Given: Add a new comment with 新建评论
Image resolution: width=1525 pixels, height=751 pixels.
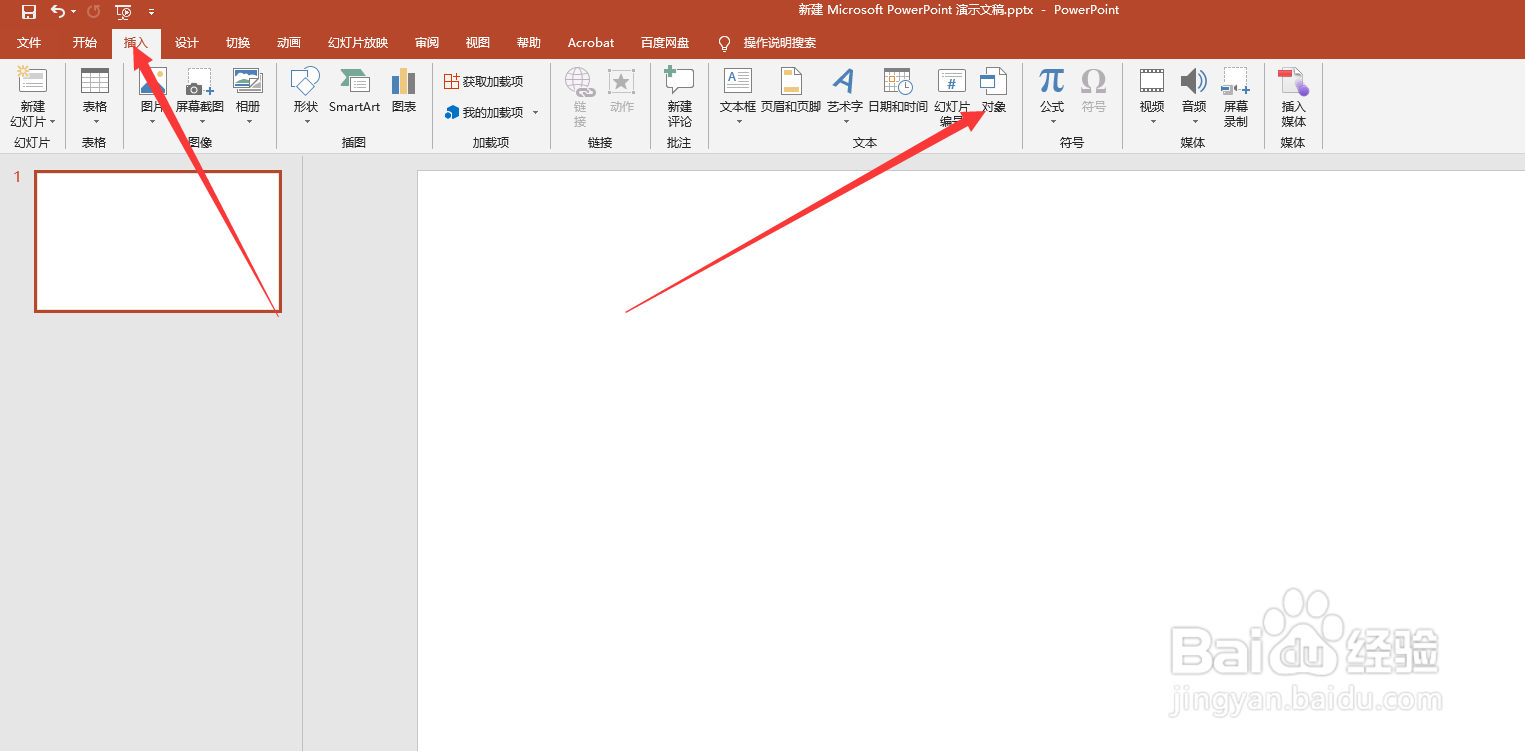Looking at the screenshot, I should [x=680, y=97].
